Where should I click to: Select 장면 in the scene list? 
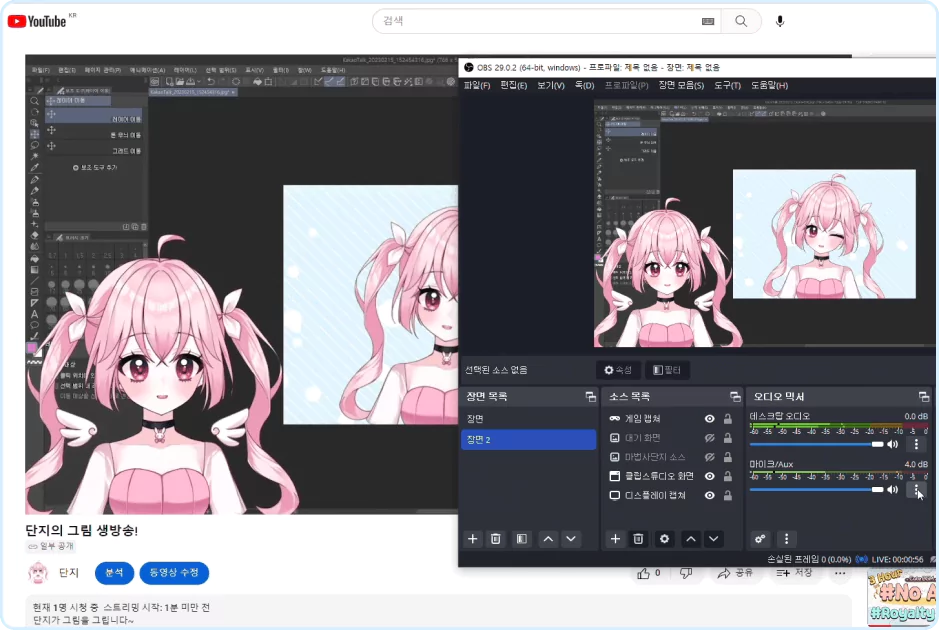(x=529, y=419)
